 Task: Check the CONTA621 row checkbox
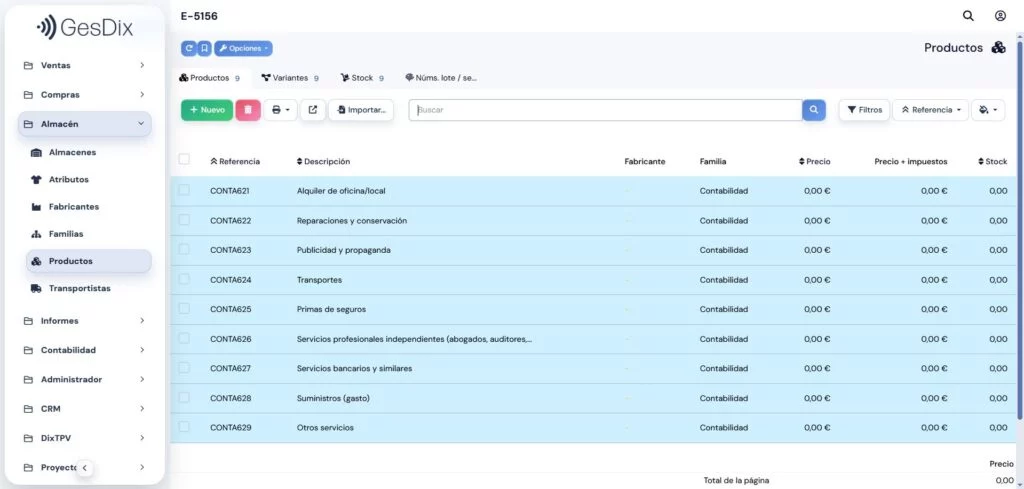184,190
